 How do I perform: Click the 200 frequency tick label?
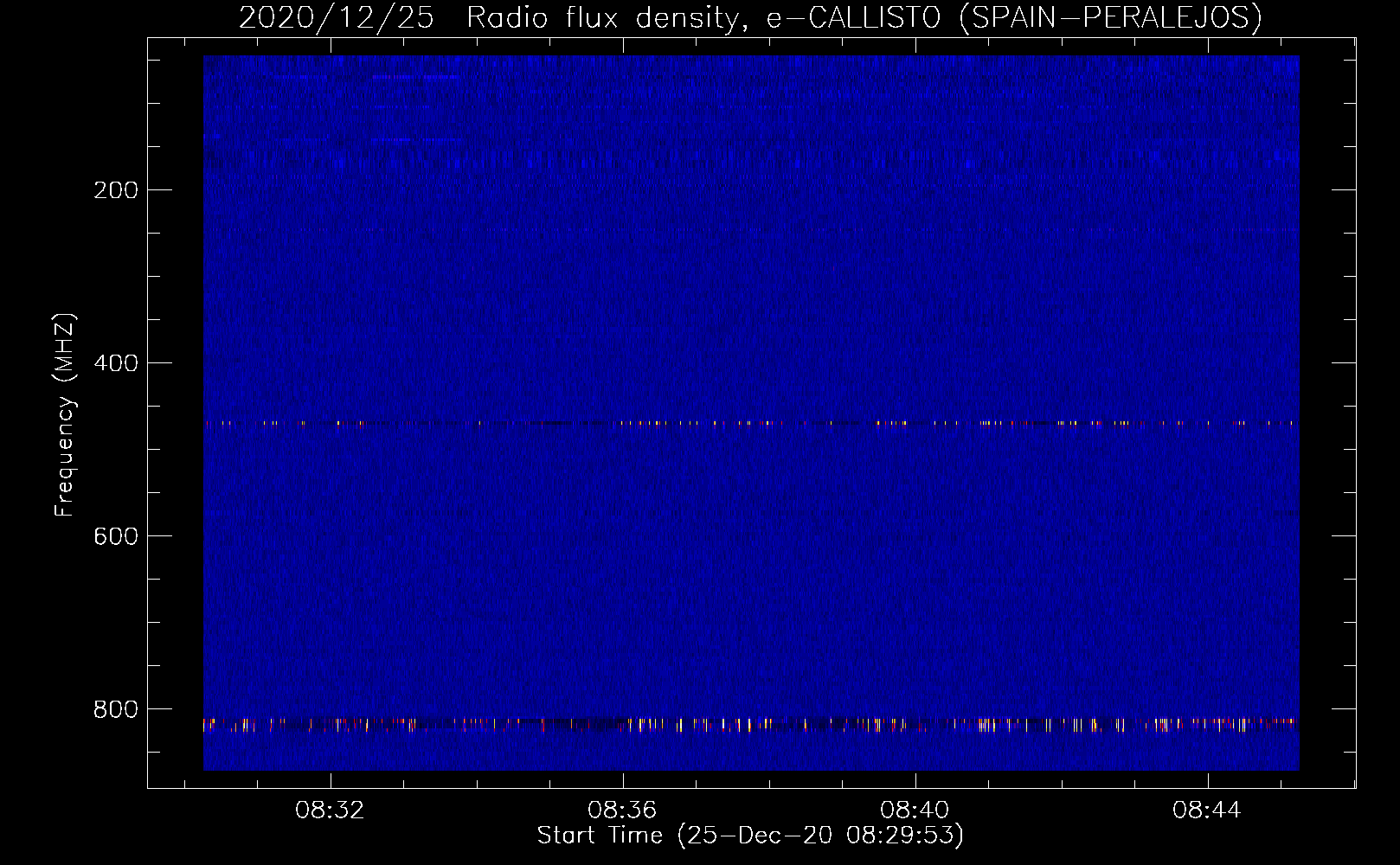[x=116, y=190]
